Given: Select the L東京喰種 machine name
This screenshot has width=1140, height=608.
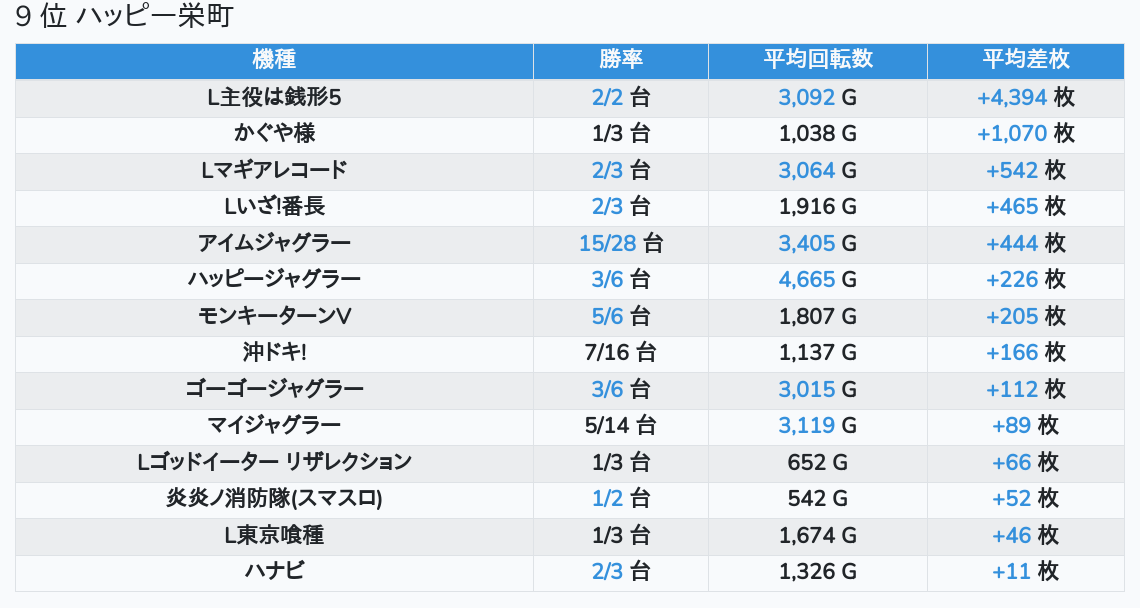Looking at the screenshot, I should coord(274,536).
